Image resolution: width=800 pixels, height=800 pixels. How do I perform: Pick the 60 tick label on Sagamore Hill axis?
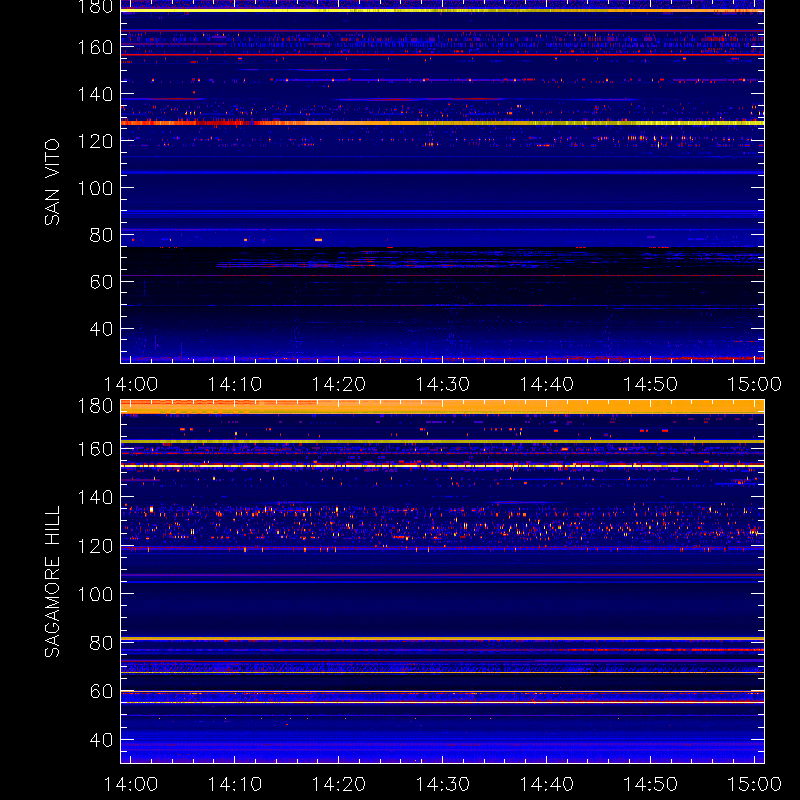pyautogui.click(x=101, y=691)
